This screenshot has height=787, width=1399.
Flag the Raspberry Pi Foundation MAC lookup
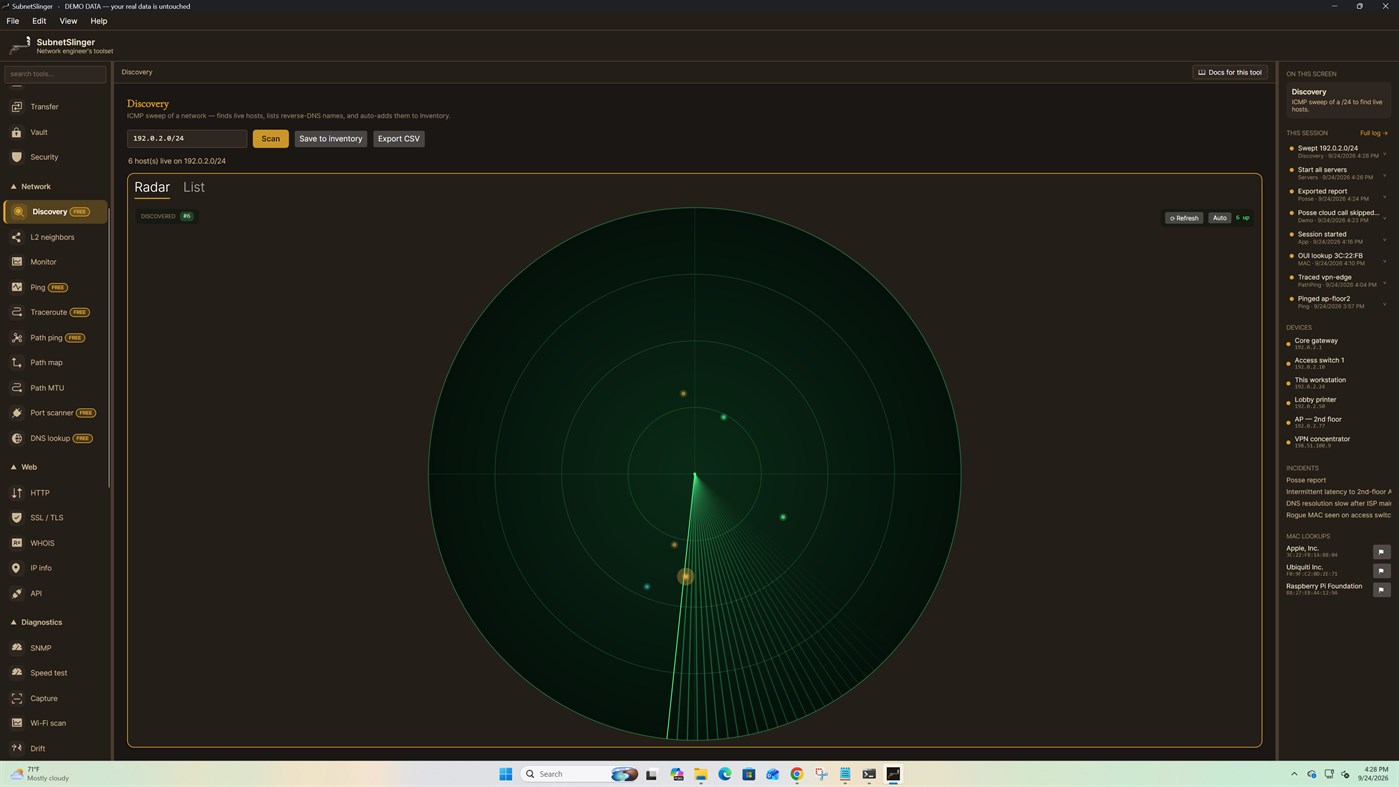point(1381,590)
